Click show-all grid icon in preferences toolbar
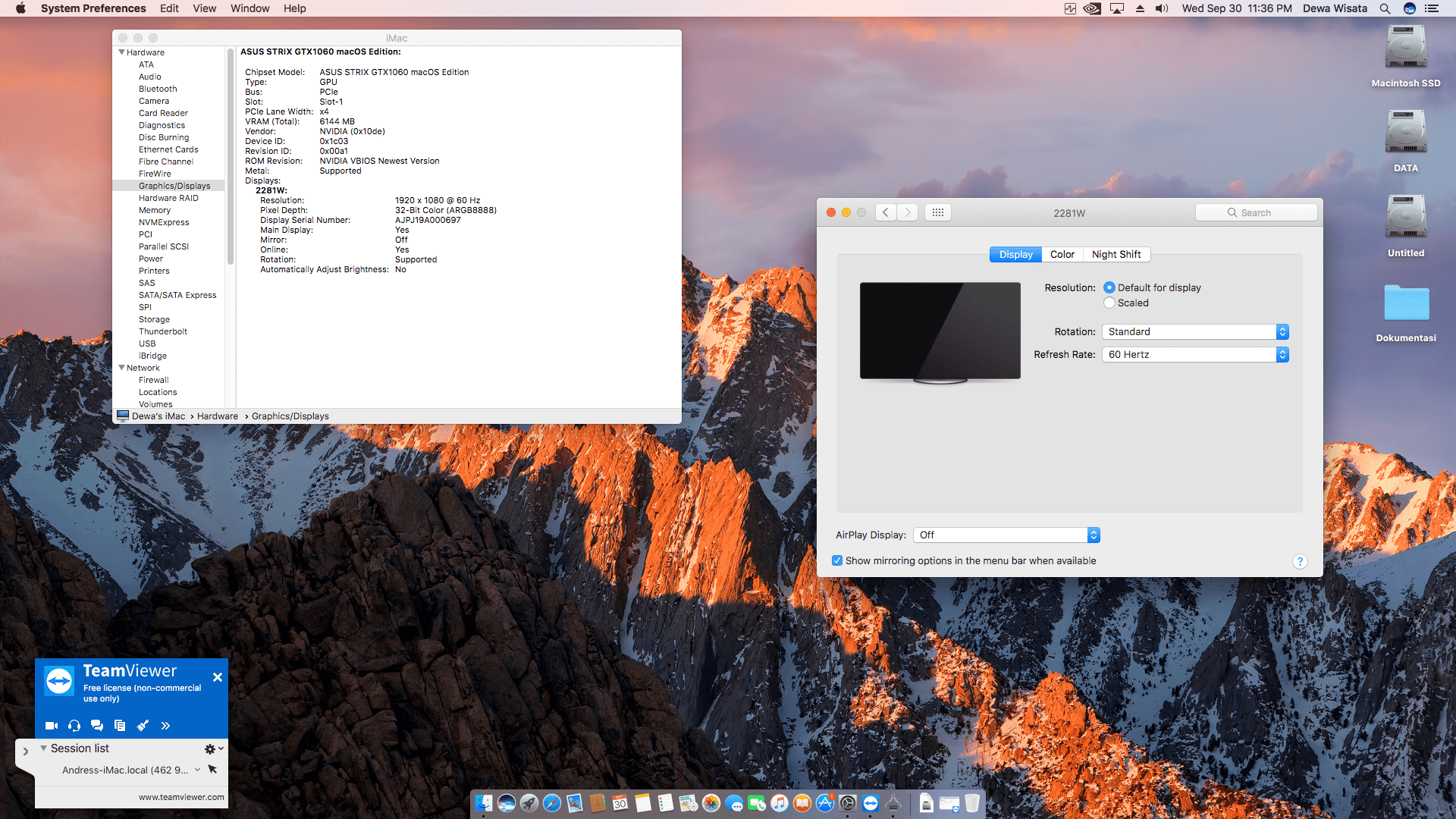1456x819 pixels. coord(938,213)
